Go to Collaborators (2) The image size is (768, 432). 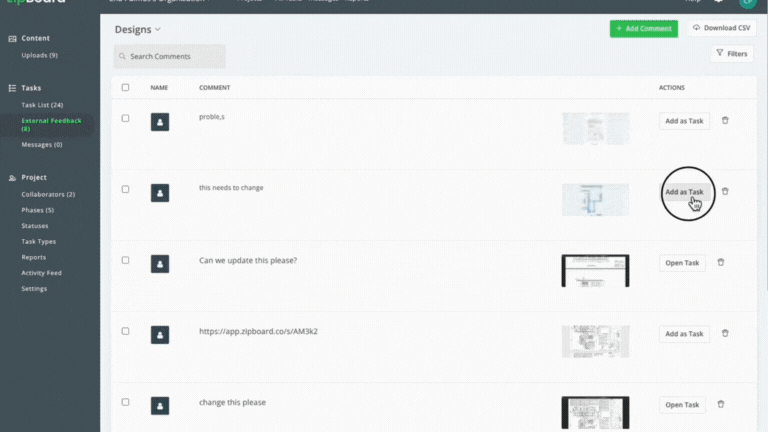pyautogui.click(x=48, y=194)
